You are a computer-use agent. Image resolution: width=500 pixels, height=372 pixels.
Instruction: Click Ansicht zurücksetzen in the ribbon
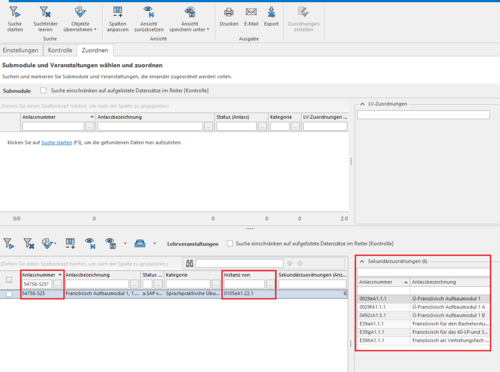tap(149, 19)
